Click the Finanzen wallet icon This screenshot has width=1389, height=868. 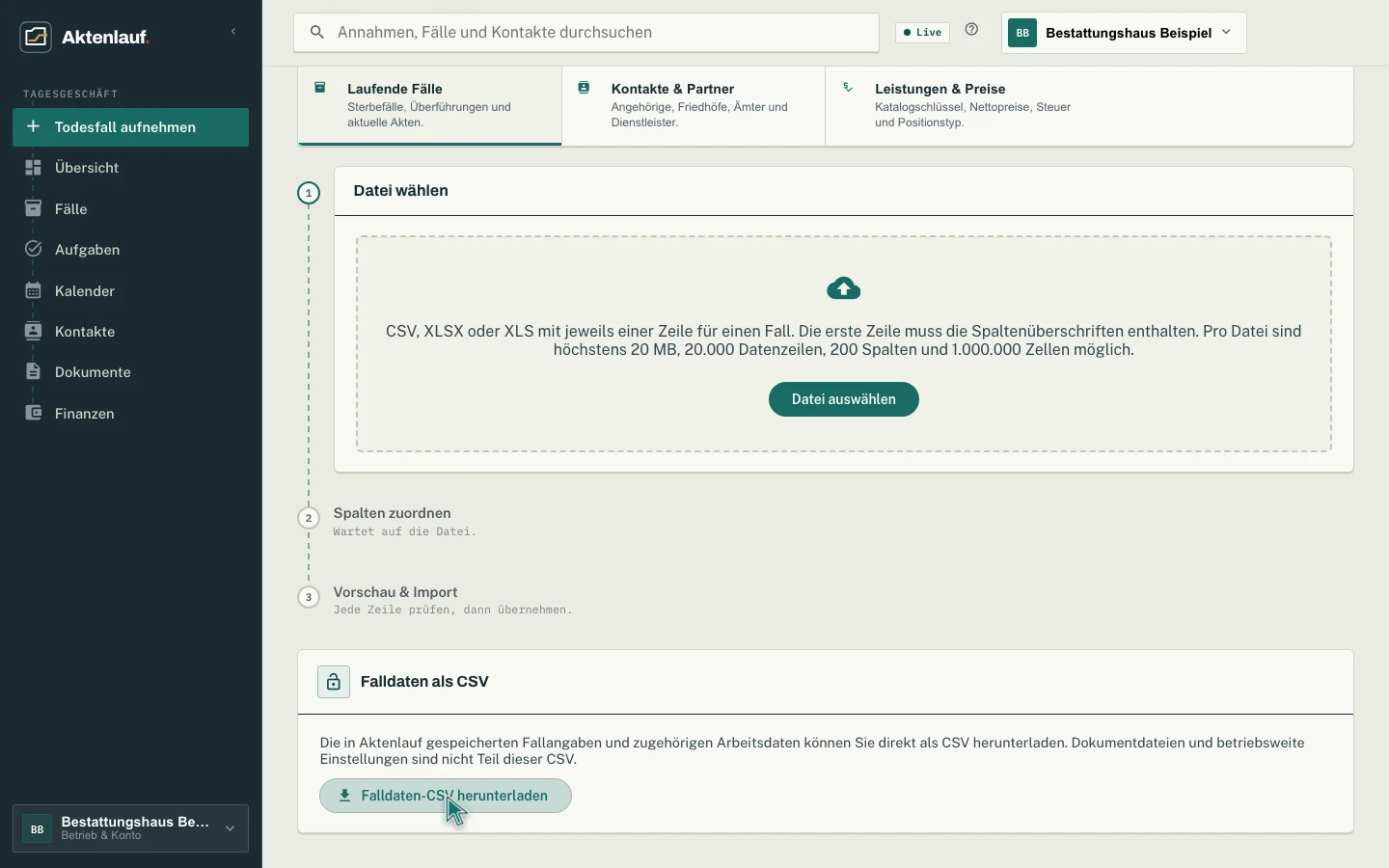coord(34,413)
